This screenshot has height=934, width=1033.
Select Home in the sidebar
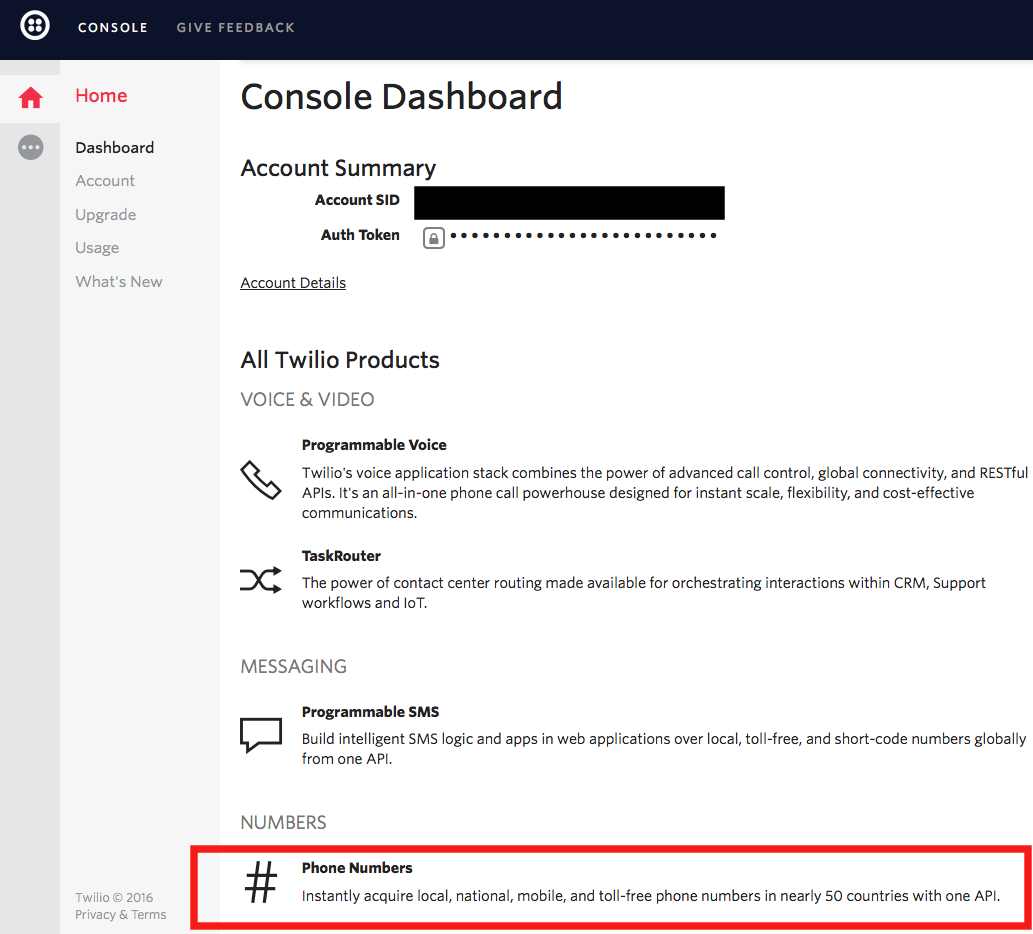(x=101, y=96)
